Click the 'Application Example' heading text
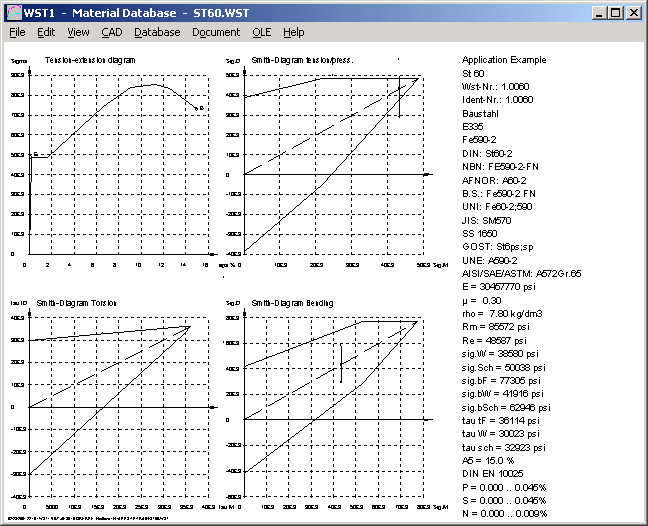Screen dimensions: 648x526 point(504,60)
